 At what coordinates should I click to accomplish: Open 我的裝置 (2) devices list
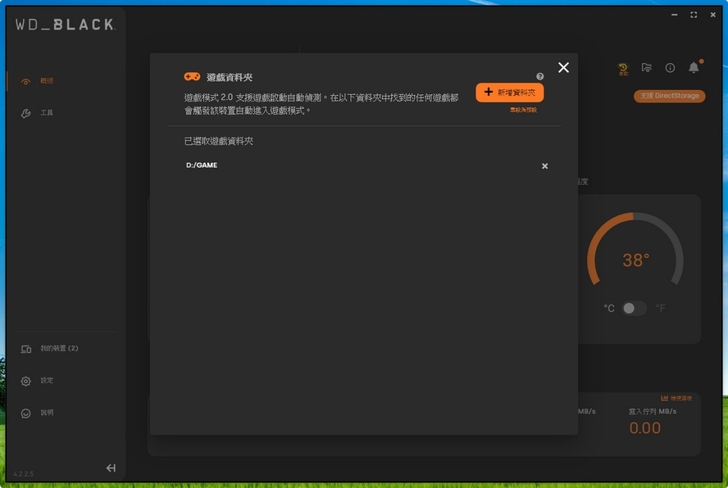coord(58,348)
